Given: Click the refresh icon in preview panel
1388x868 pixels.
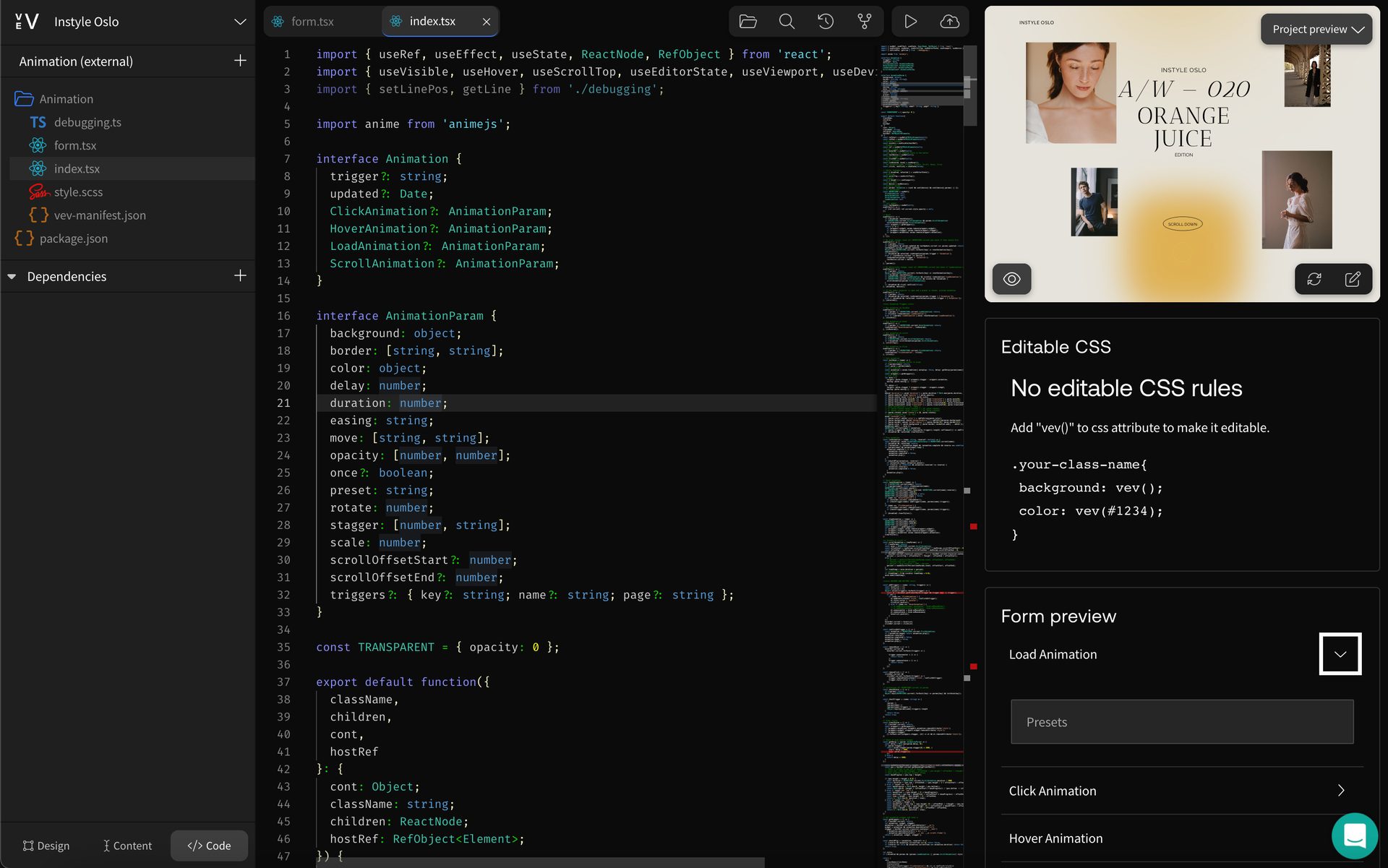Looking at the screenshot, I should pos(1315,279).
